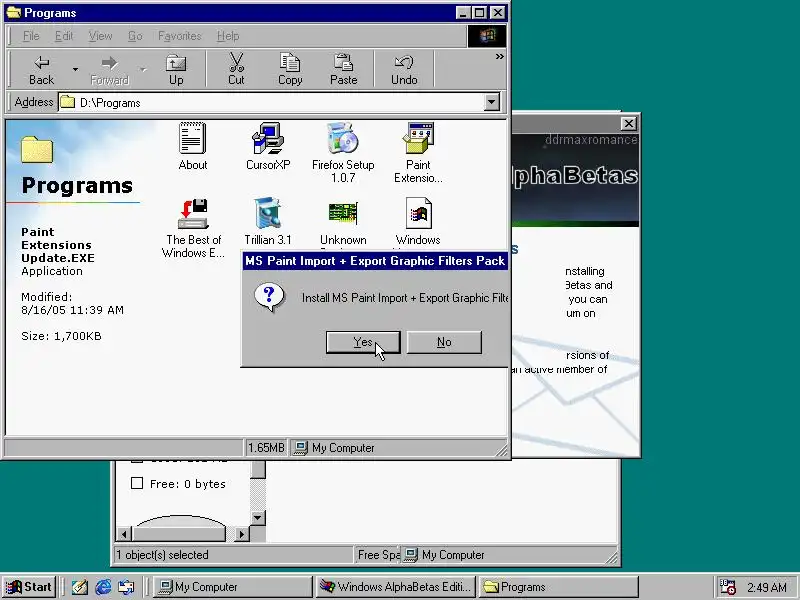Switch to Windows AlphaBetas Editi... taskbar button

(396, 587)
